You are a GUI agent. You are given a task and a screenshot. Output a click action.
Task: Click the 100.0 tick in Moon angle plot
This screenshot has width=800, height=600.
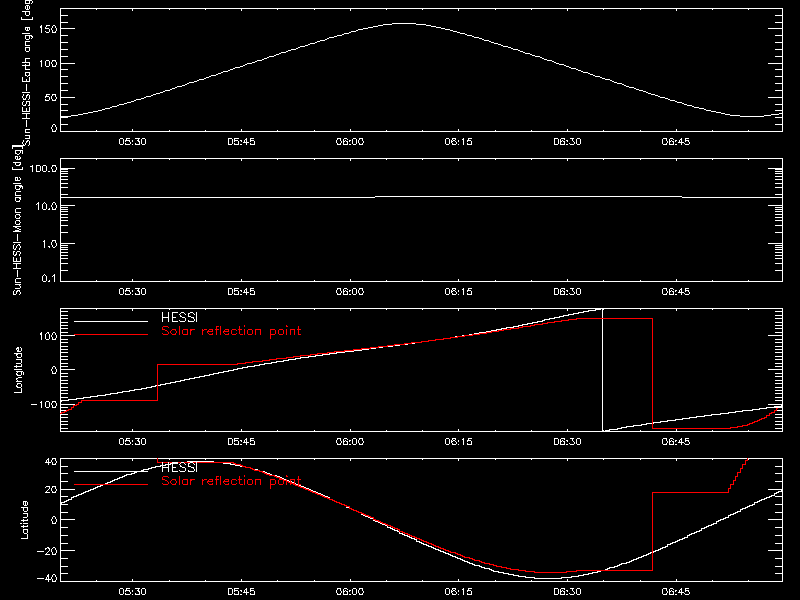(44, 169)
